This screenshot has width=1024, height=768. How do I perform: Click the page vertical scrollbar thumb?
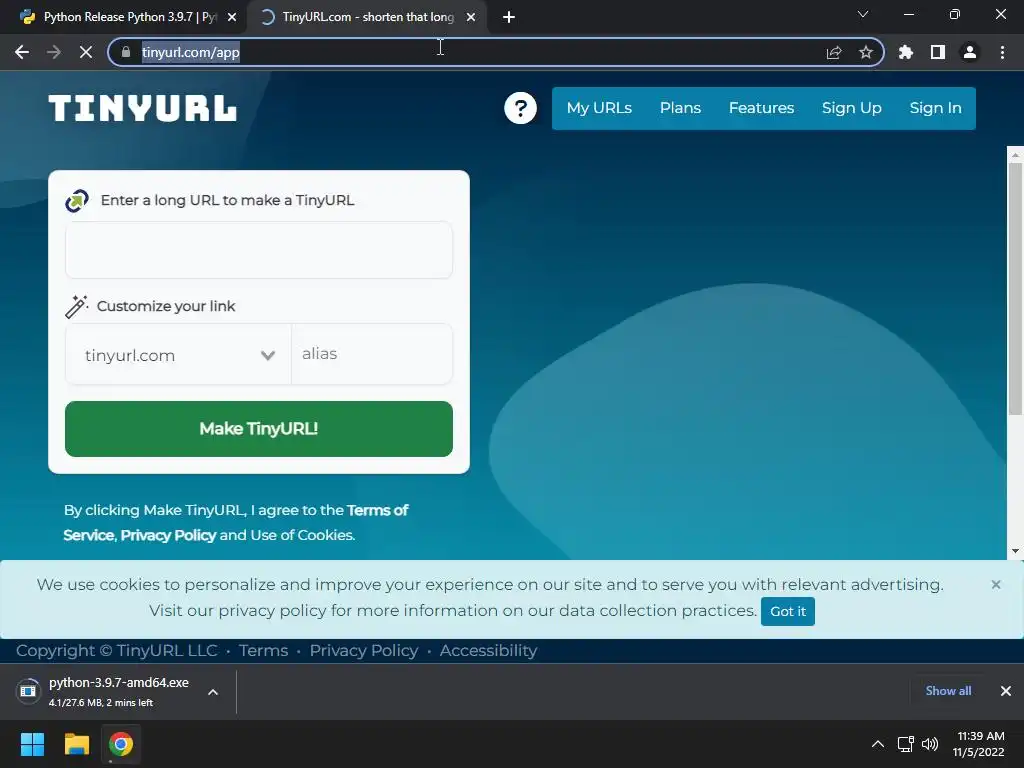click(1015, 288)
